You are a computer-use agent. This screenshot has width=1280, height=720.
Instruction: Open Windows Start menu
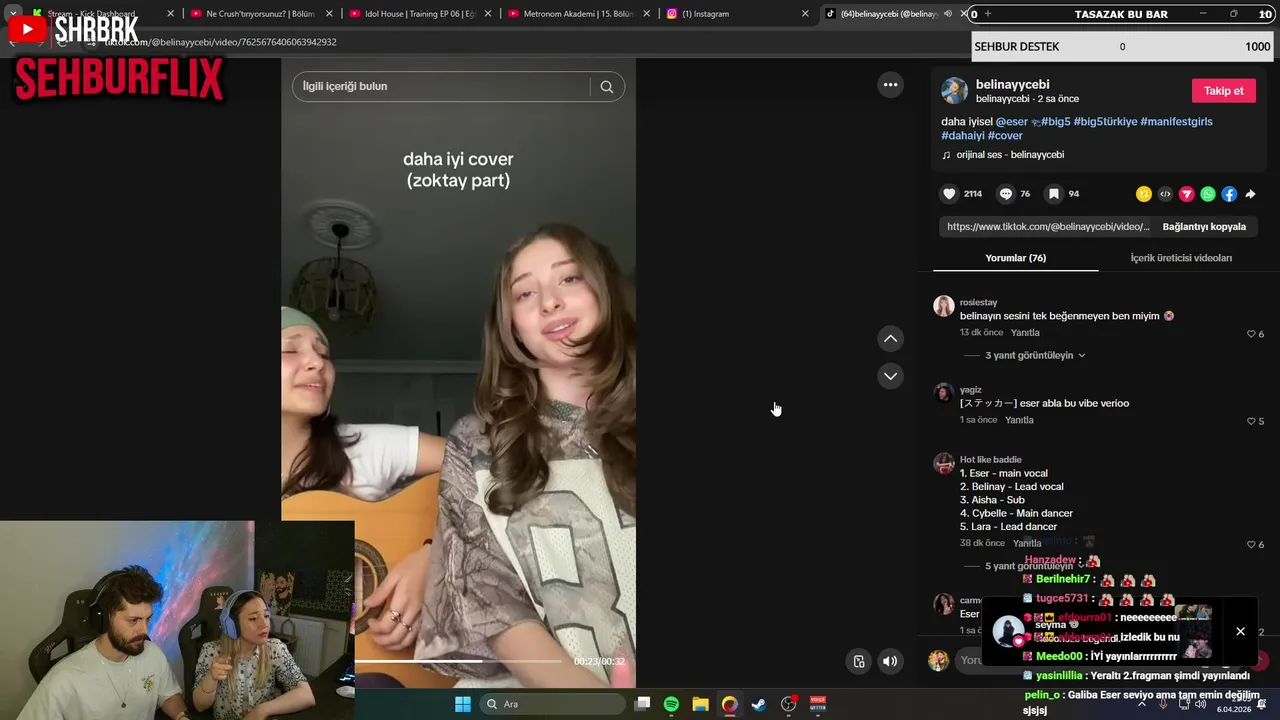pyautogui.click(x=463, y=704)
